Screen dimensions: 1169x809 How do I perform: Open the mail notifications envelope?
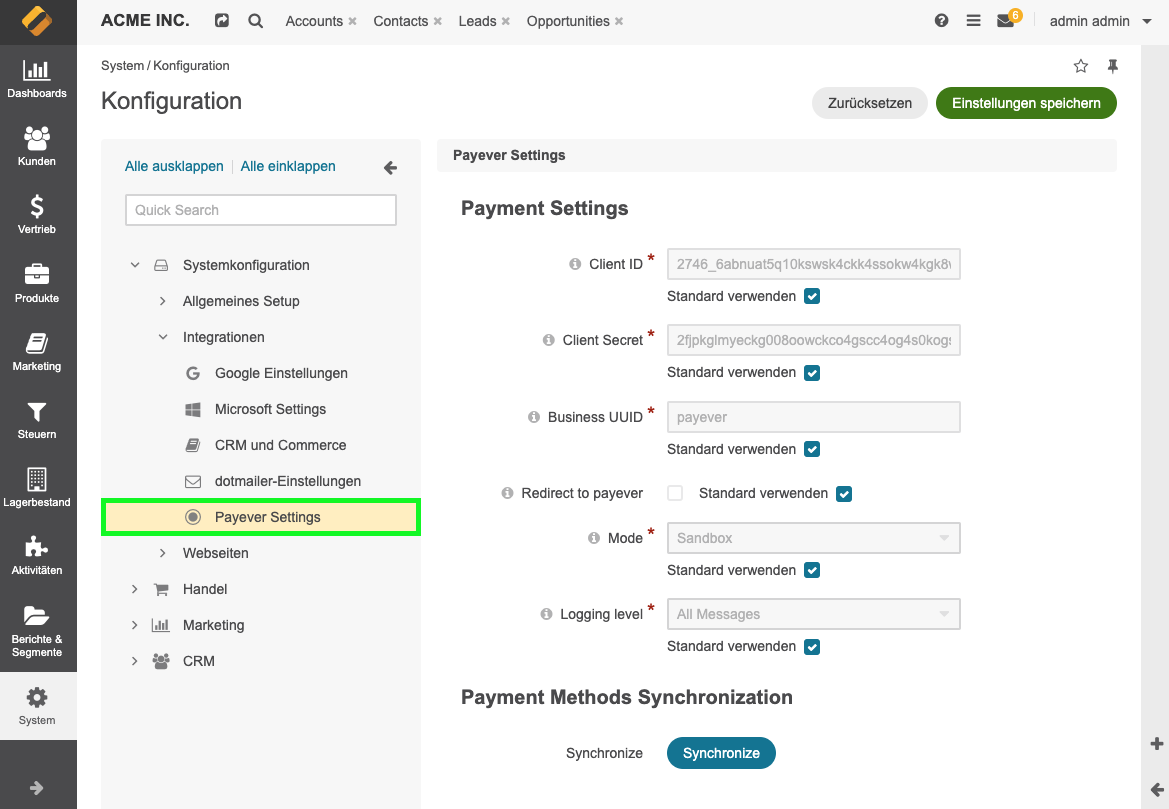(x=1006, y=20)
